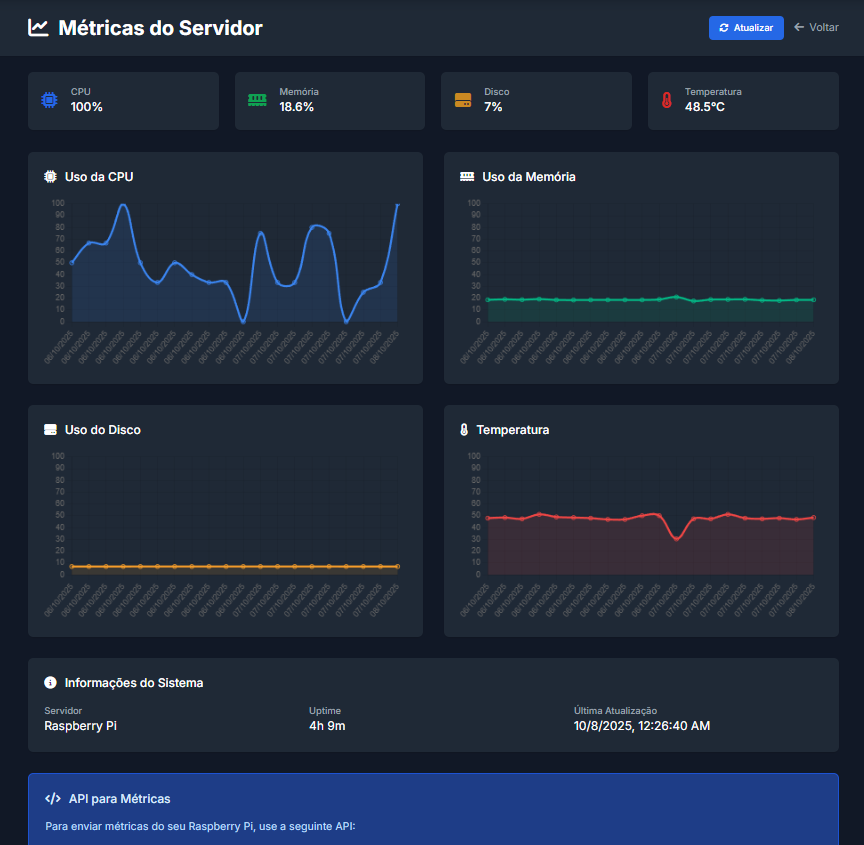Click the line chart icon beside Métricas do Servidor
864x845 pixels.
tap(38, 28)
